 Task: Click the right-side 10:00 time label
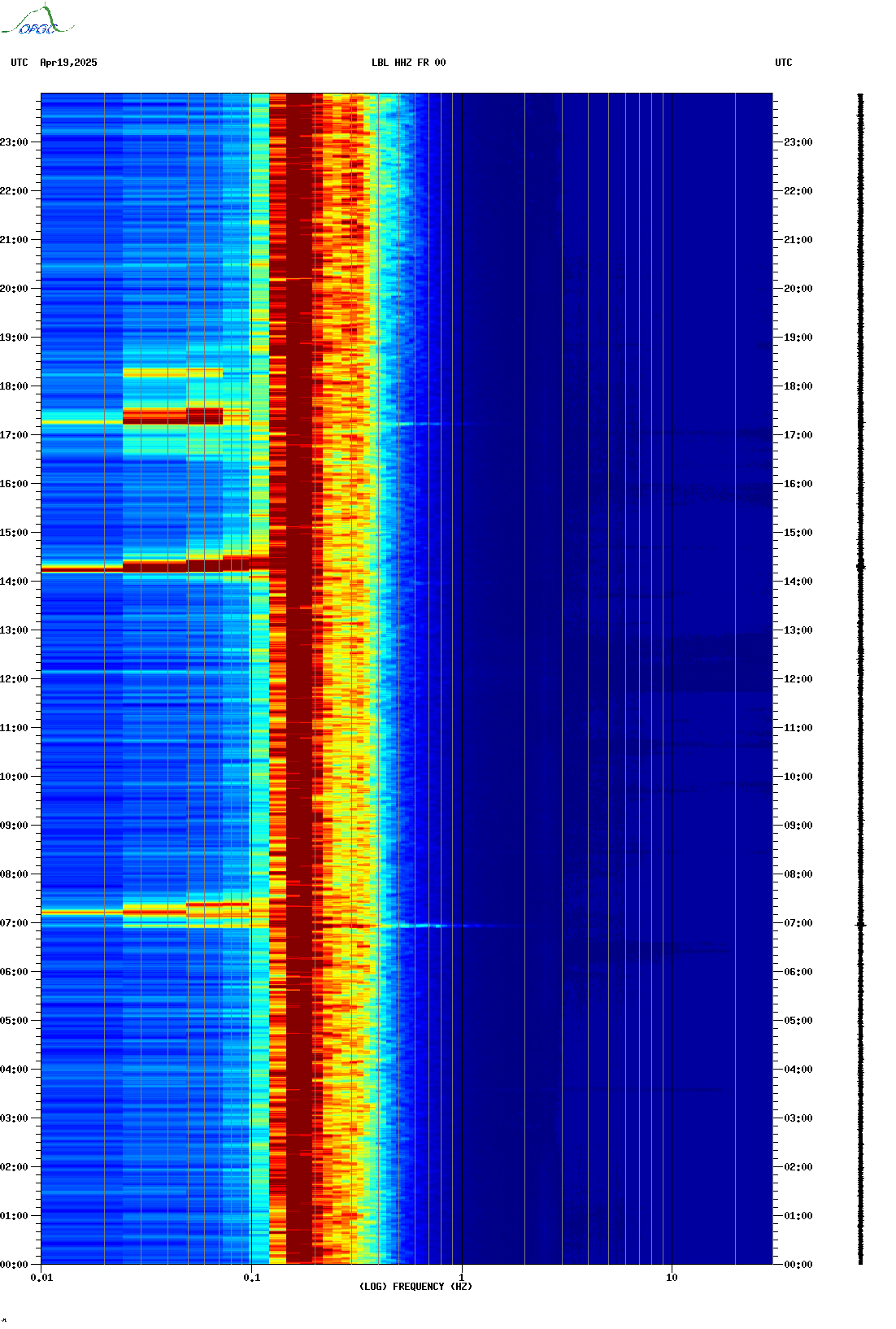pyautogui.click(x=798, y=777)
